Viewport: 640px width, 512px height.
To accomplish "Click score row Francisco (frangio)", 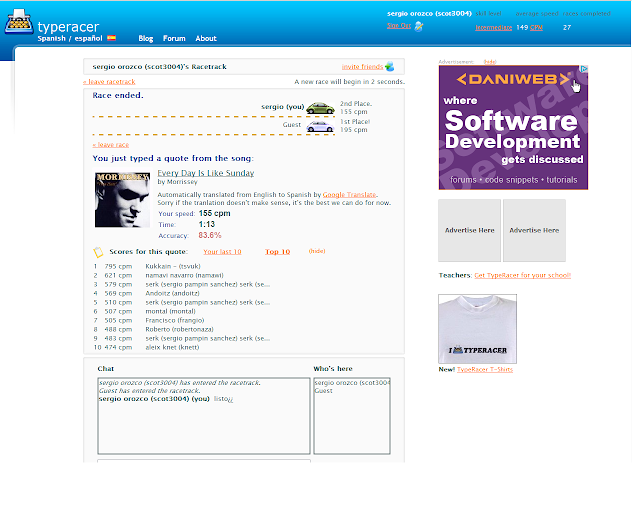I will pos(149,320).
